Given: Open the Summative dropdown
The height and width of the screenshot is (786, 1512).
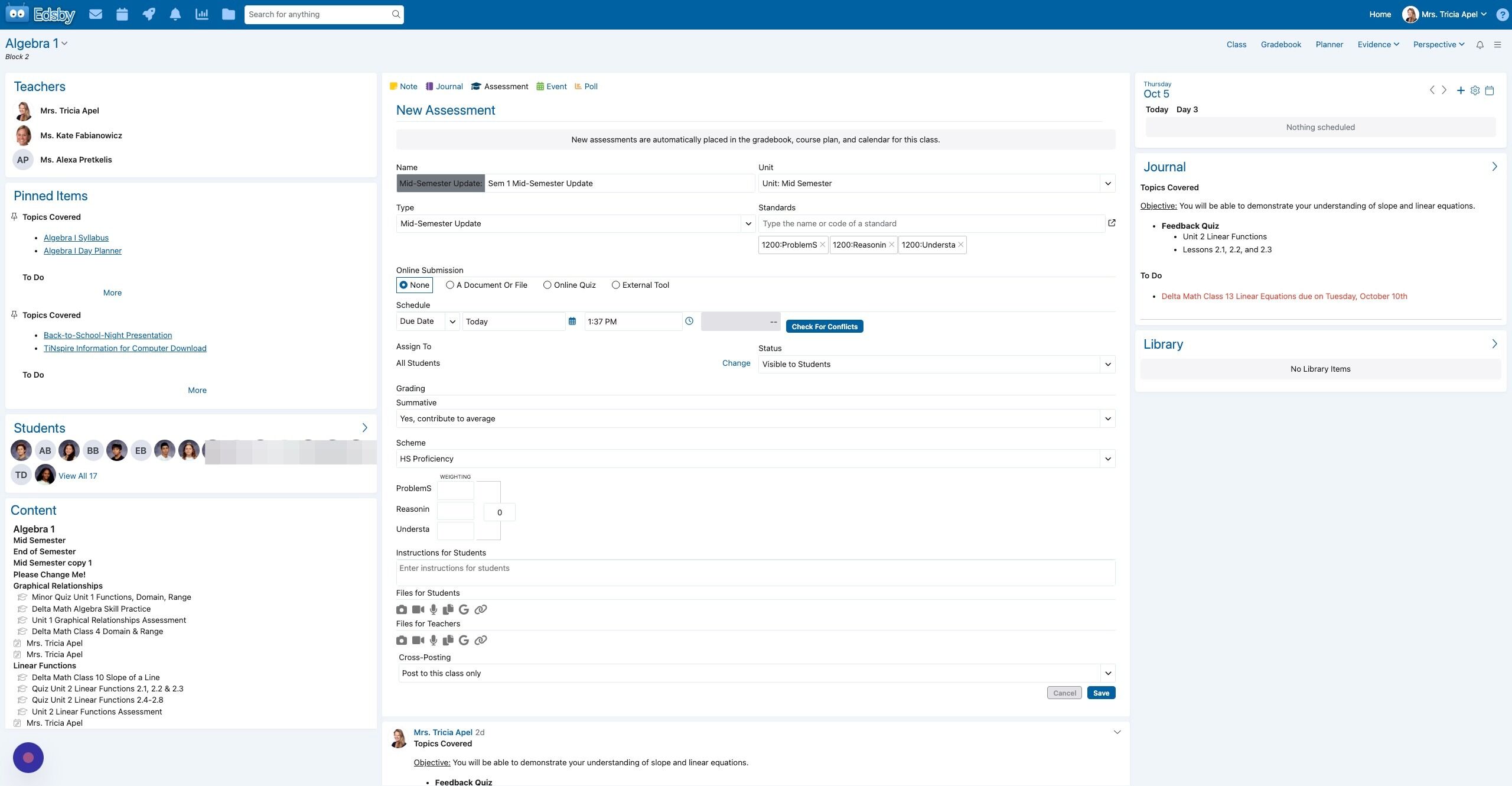Looking at the screenshot, I should pos(755,418).
